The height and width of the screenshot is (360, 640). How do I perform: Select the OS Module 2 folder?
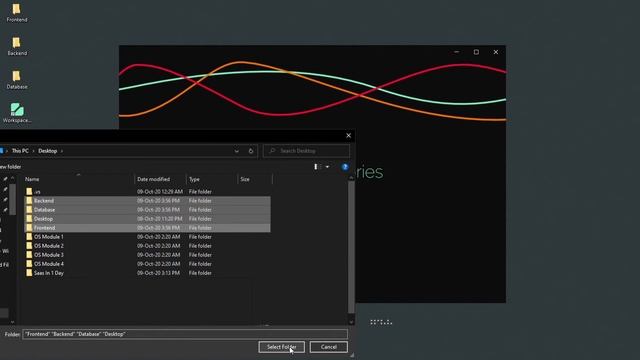[x=147, y=246]
